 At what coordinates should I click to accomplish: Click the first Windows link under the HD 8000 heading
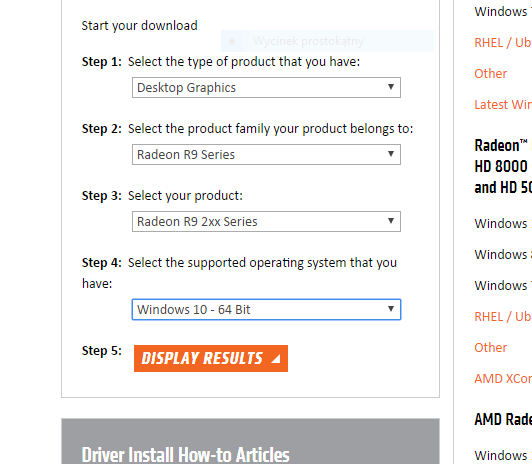503,224
